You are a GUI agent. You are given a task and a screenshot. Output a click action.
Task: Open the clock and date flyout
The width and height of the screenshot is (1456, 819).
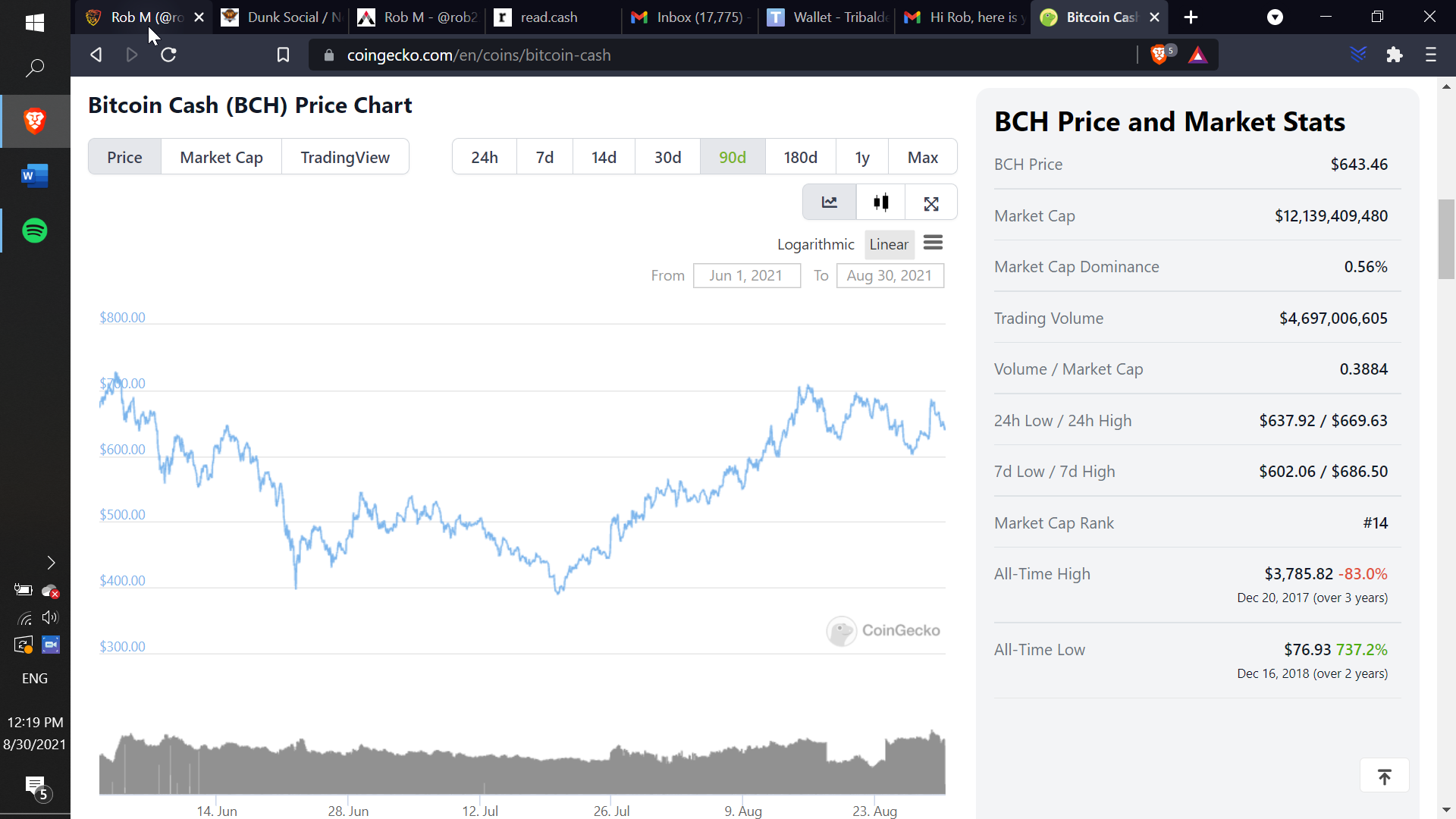pos(35,733)
